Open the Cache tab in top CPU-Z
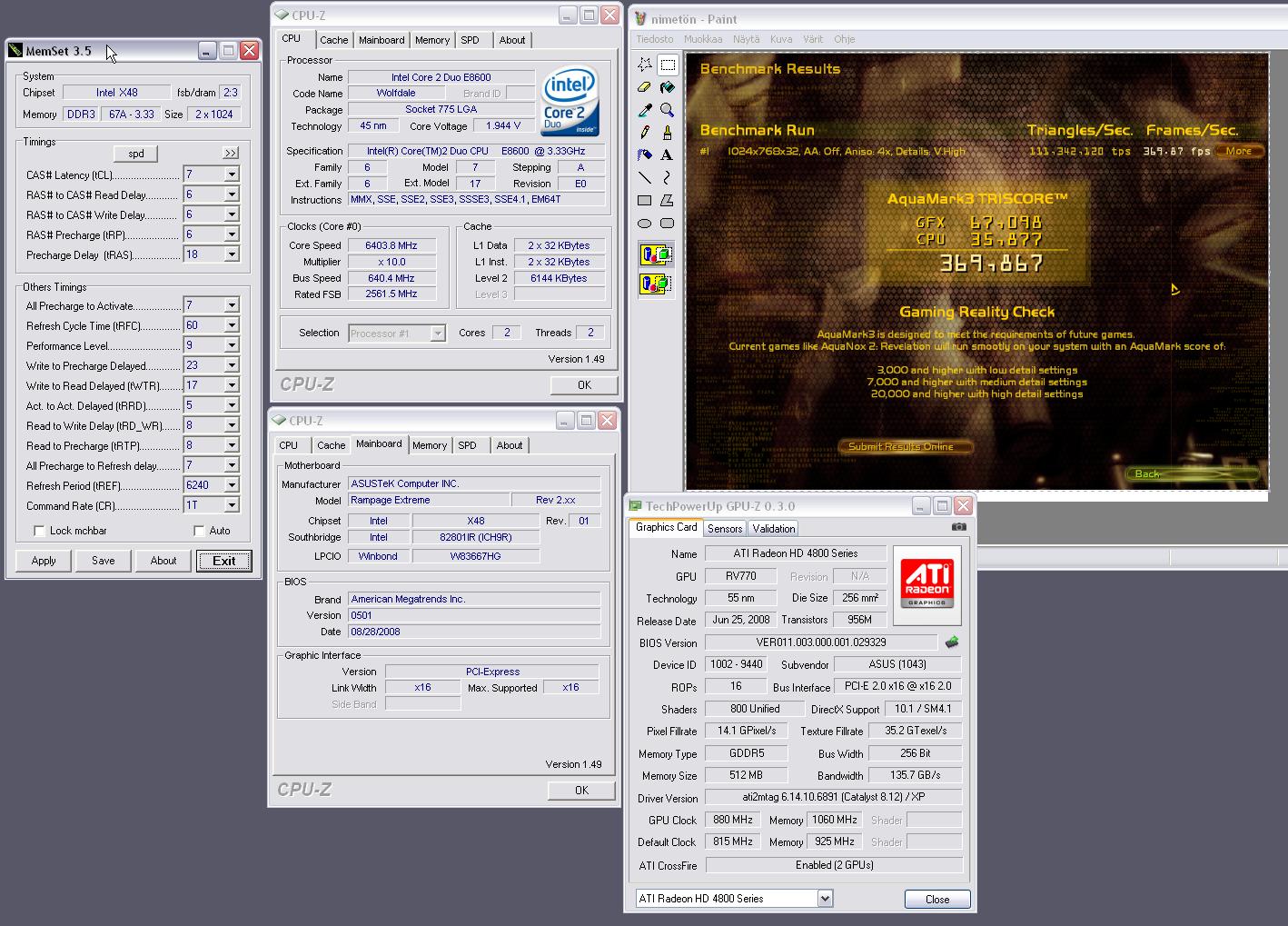Image resolution: width=1288 pixels, height=926 pixels. [x=333, y=40]
